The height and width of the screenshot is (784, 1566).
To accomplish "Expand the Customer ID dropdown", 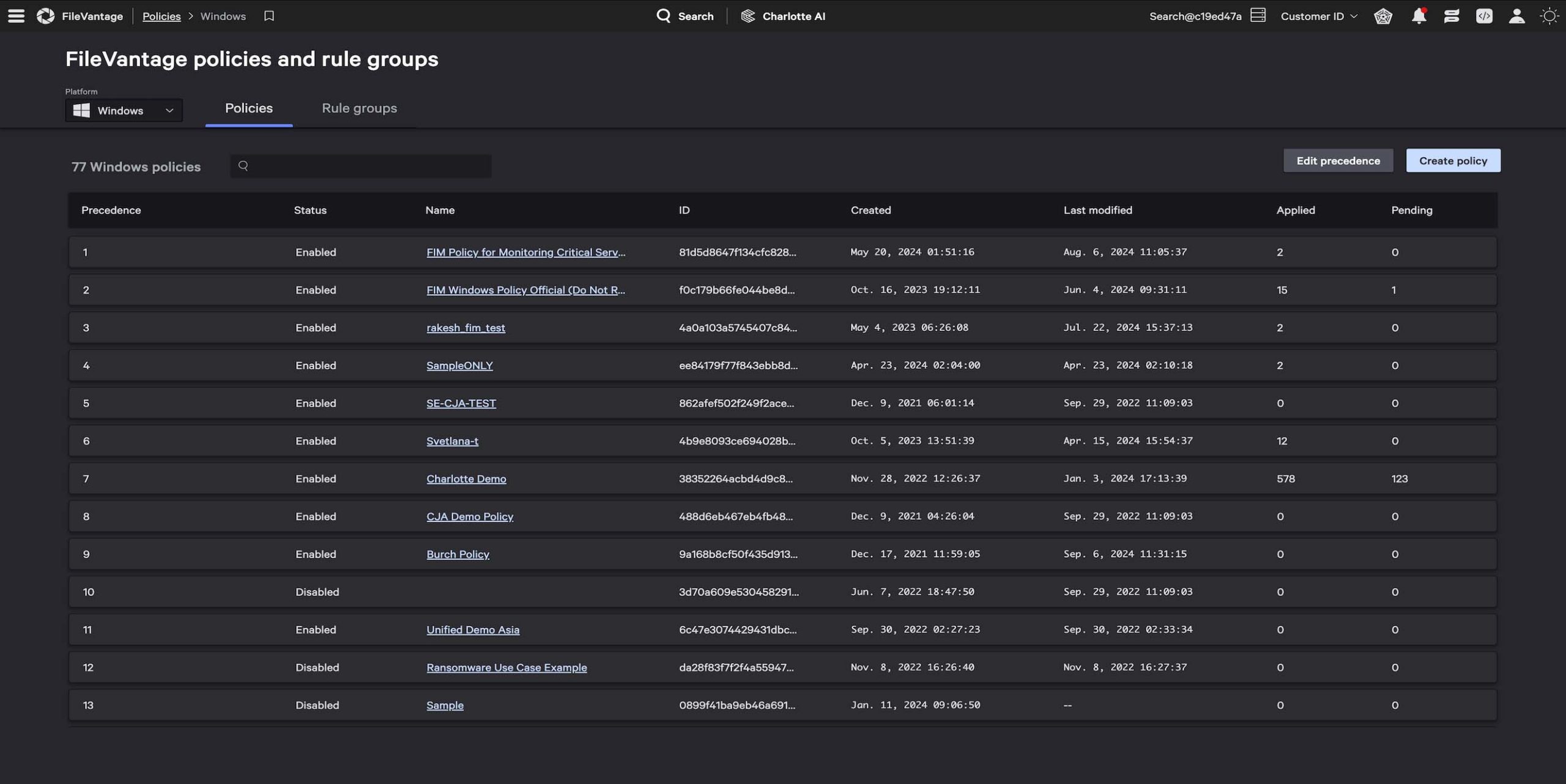I will tap(1317, 16).
